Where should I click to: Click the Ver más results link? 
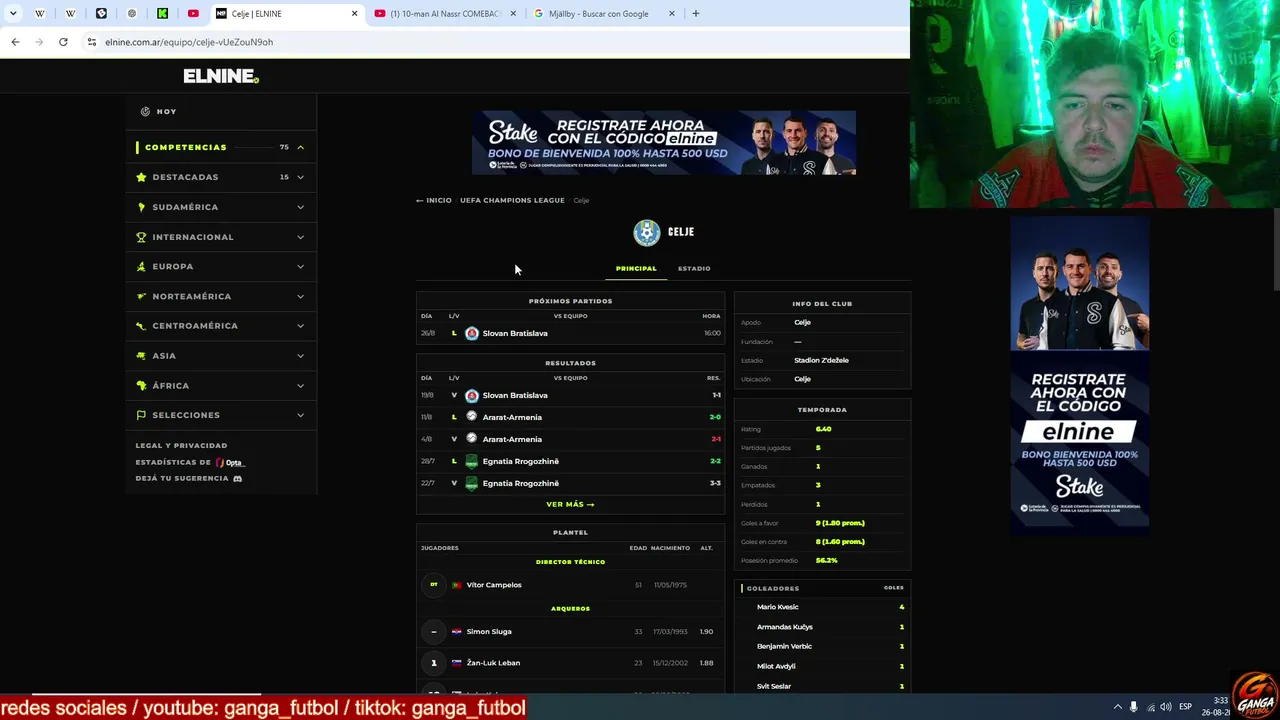pos(570,504)
